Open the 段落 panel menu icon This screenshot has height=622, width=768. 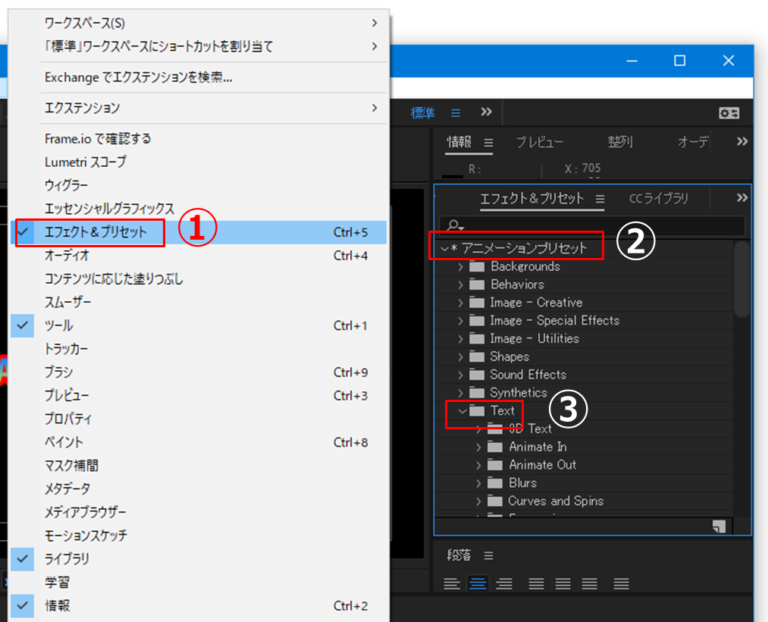coord(489,555)
